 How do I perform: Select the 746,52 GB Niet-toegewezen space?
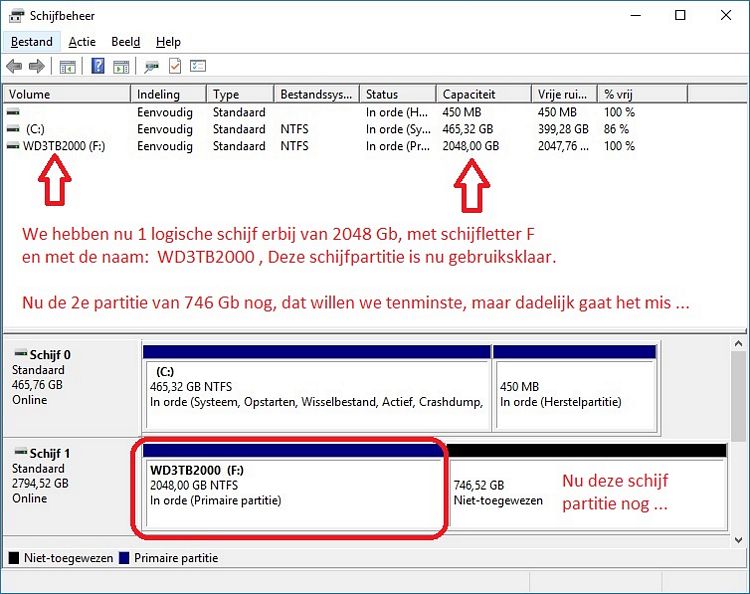click(587, 486)
